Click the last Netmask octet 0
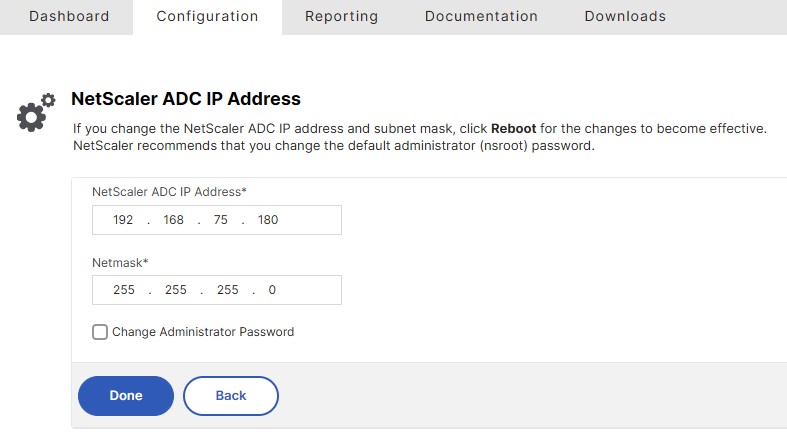The image size is (787, 438). (x=272, y=290)
